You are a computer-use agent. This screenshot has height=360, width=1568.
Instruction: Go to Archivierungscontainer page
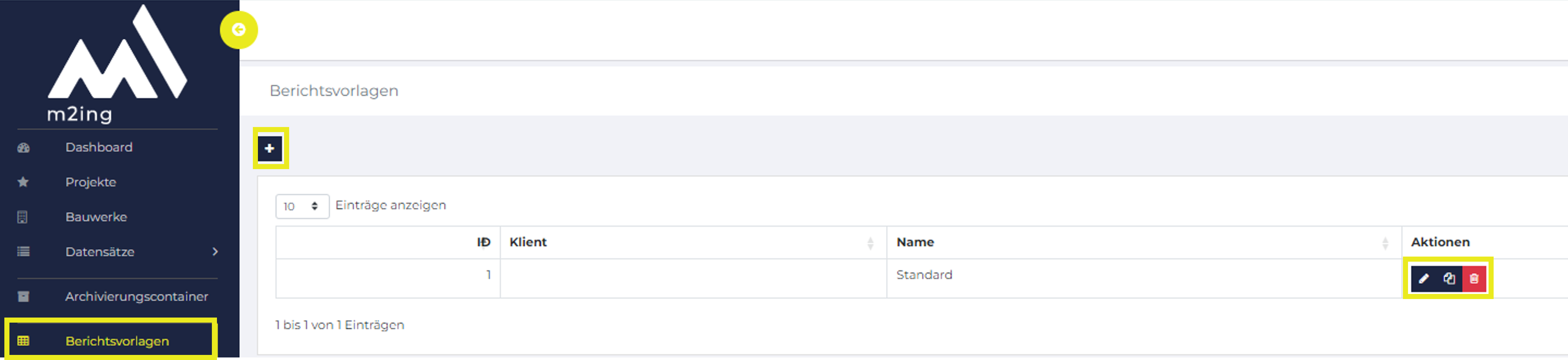coord(136,296)
